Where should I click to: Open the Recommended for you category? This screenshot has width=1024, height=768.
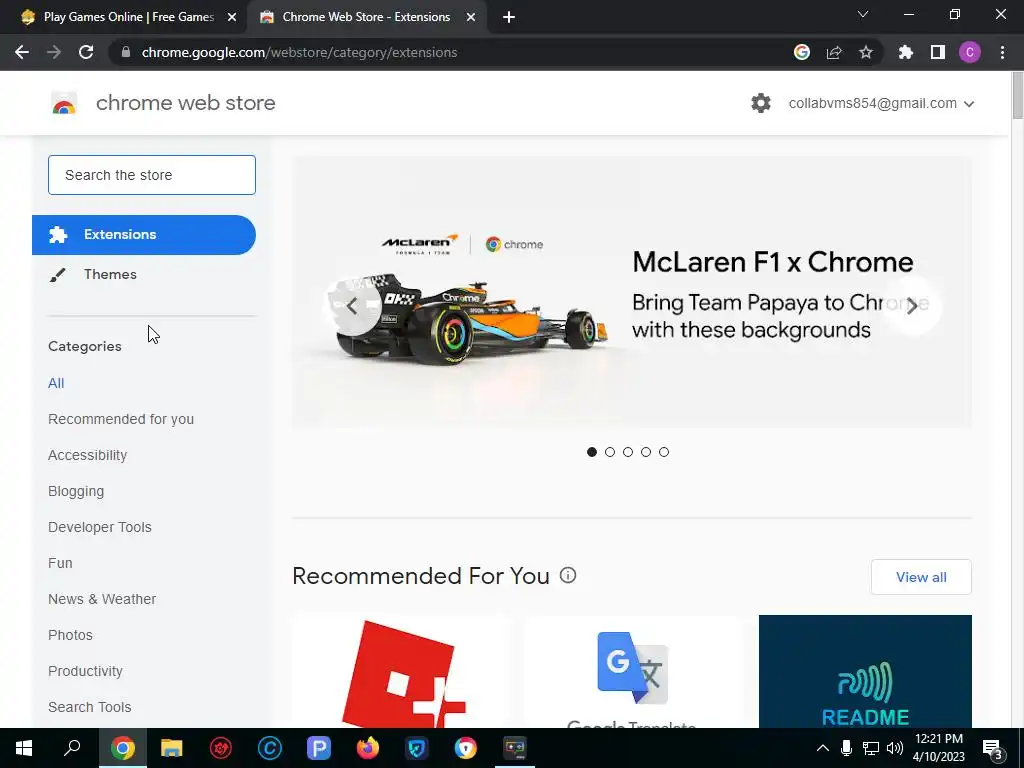pyautogui.click(x=121, y=419)
